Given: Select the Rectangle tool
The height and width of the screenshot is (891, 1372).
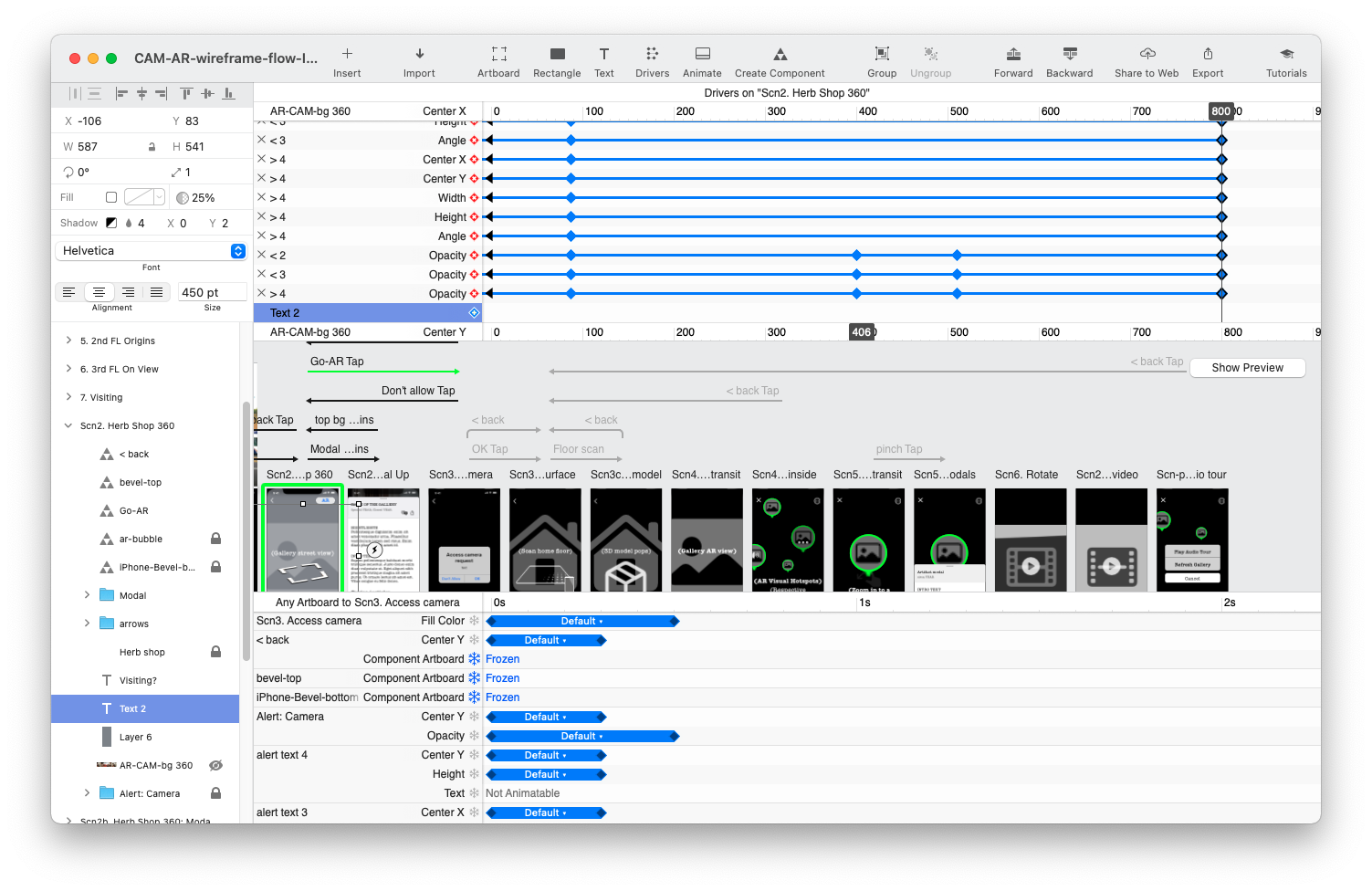Looking at the screenshot, I should coord(557,55).
